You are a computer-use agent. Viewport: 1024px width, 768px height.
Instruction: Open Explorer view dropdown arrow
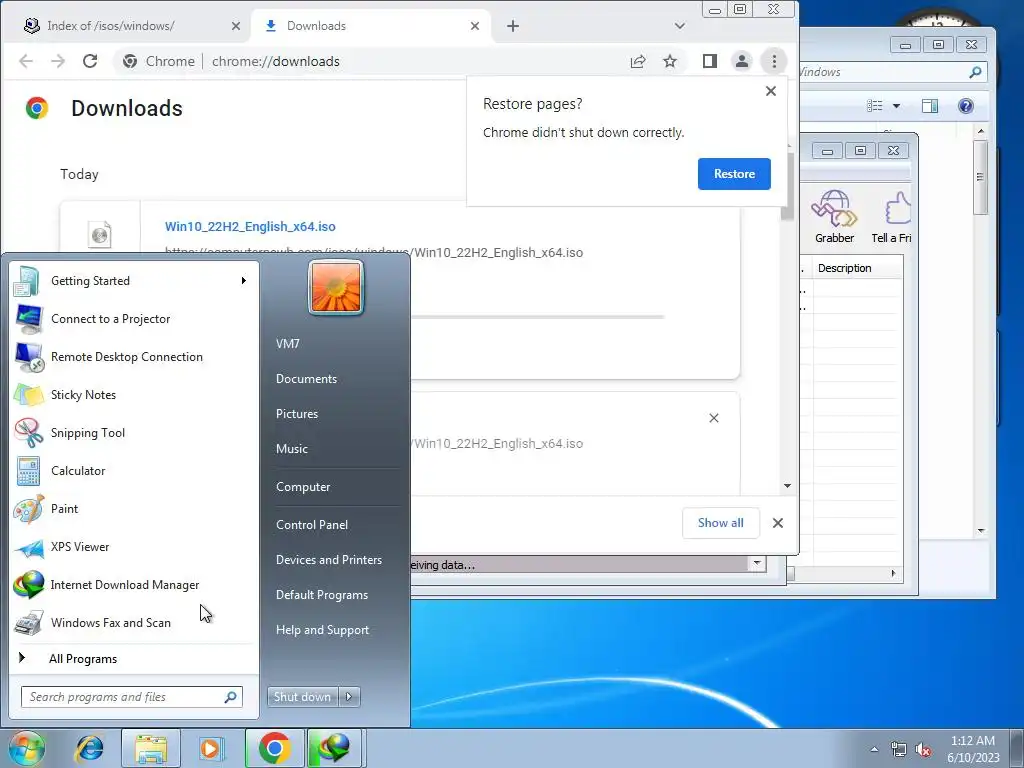point(897,106)
